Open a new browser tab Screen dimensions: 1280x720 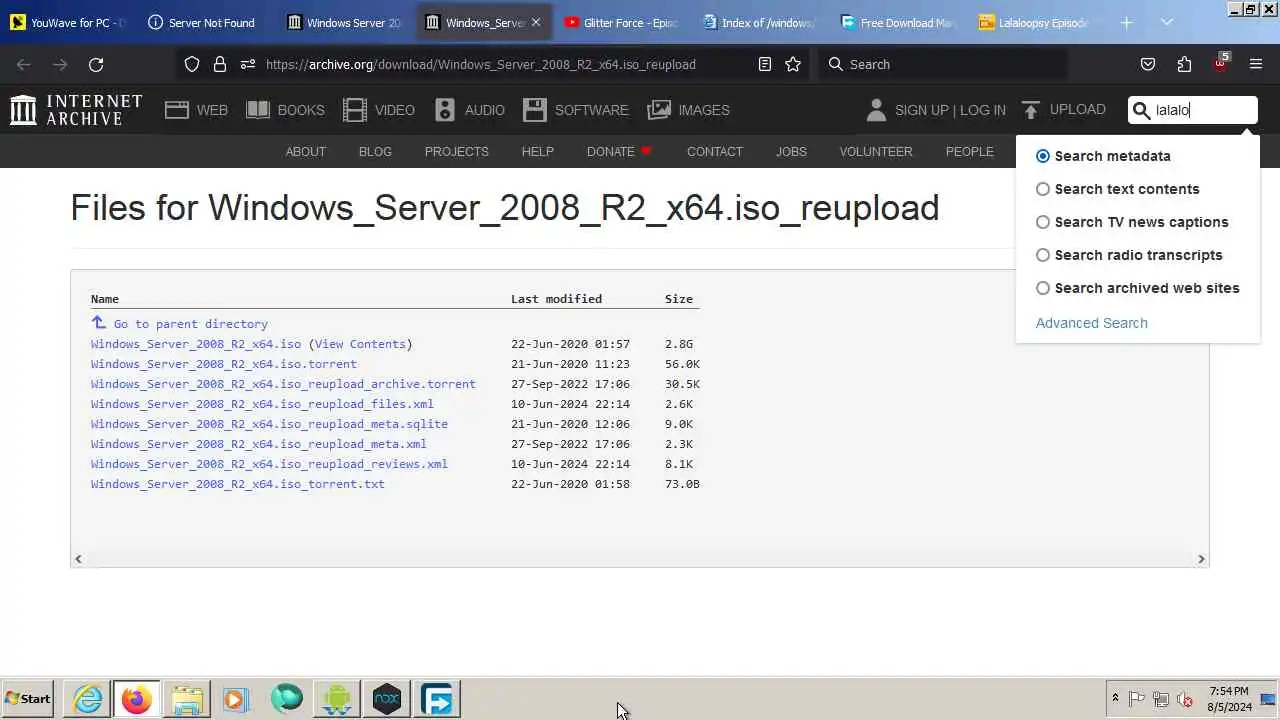point(1126,22)
